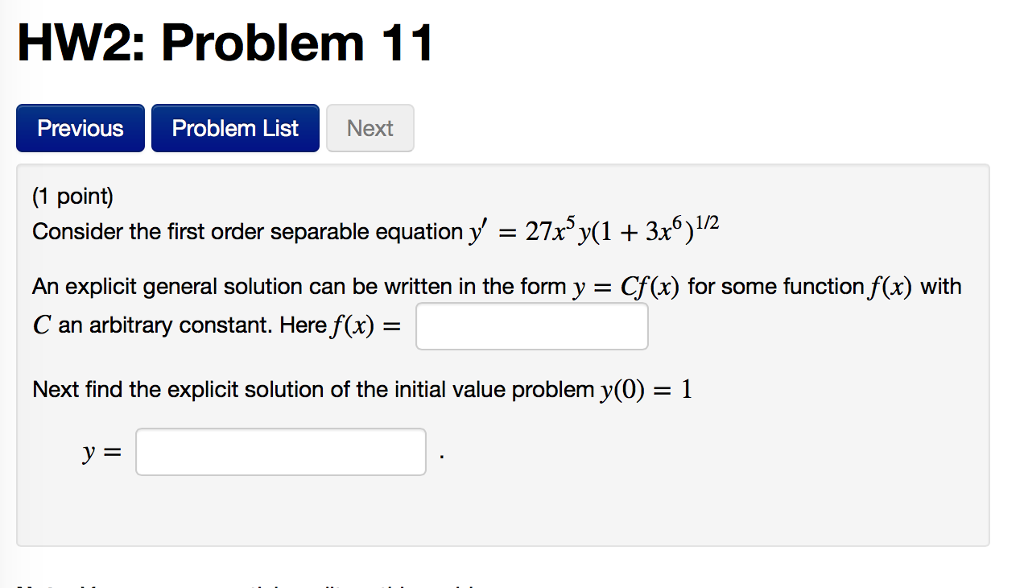Click the Previous button
The image size is (1024, 588).
pos(80,128)
